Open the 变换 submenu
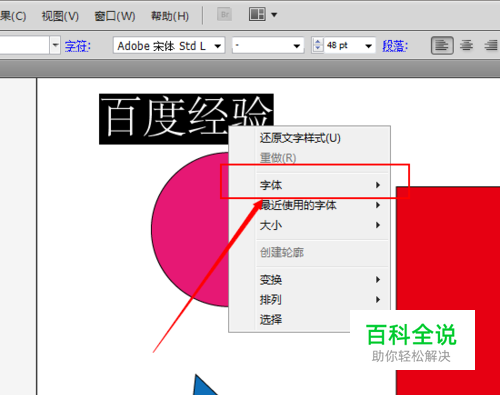The width and height of the screenshot is (500, 395). click(310, 279)
